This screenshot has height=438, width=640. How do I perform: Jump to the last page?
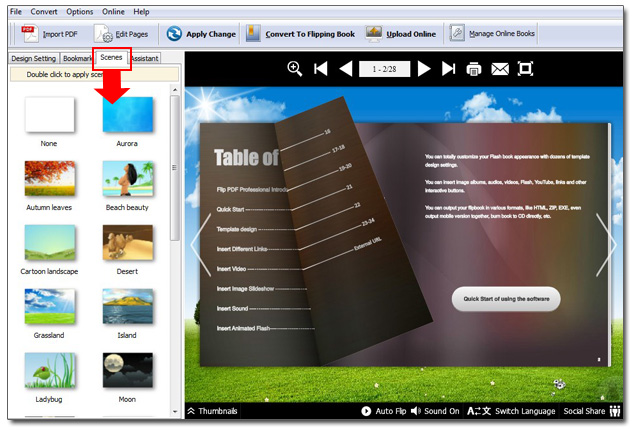click(449, 69)
